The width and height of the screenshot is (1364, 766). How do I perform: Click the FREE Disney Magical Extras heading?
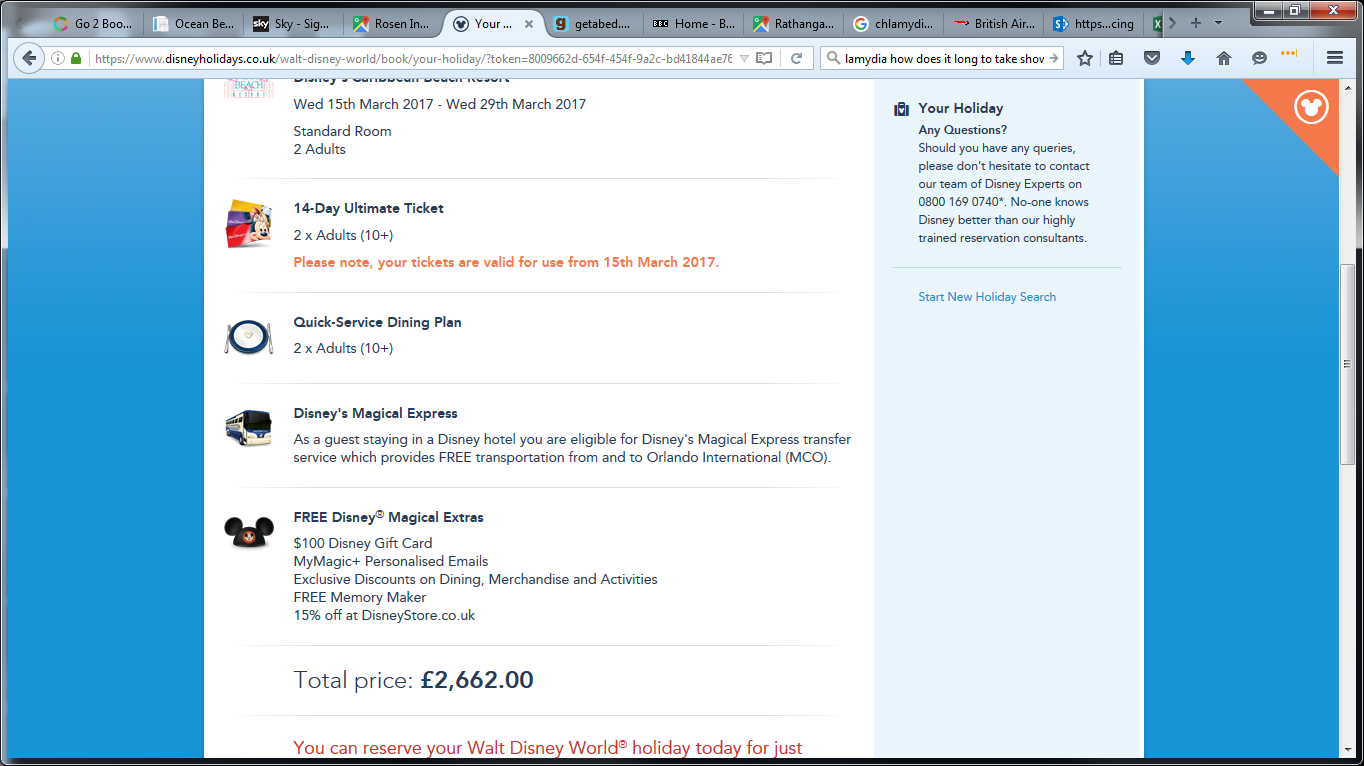388,517
